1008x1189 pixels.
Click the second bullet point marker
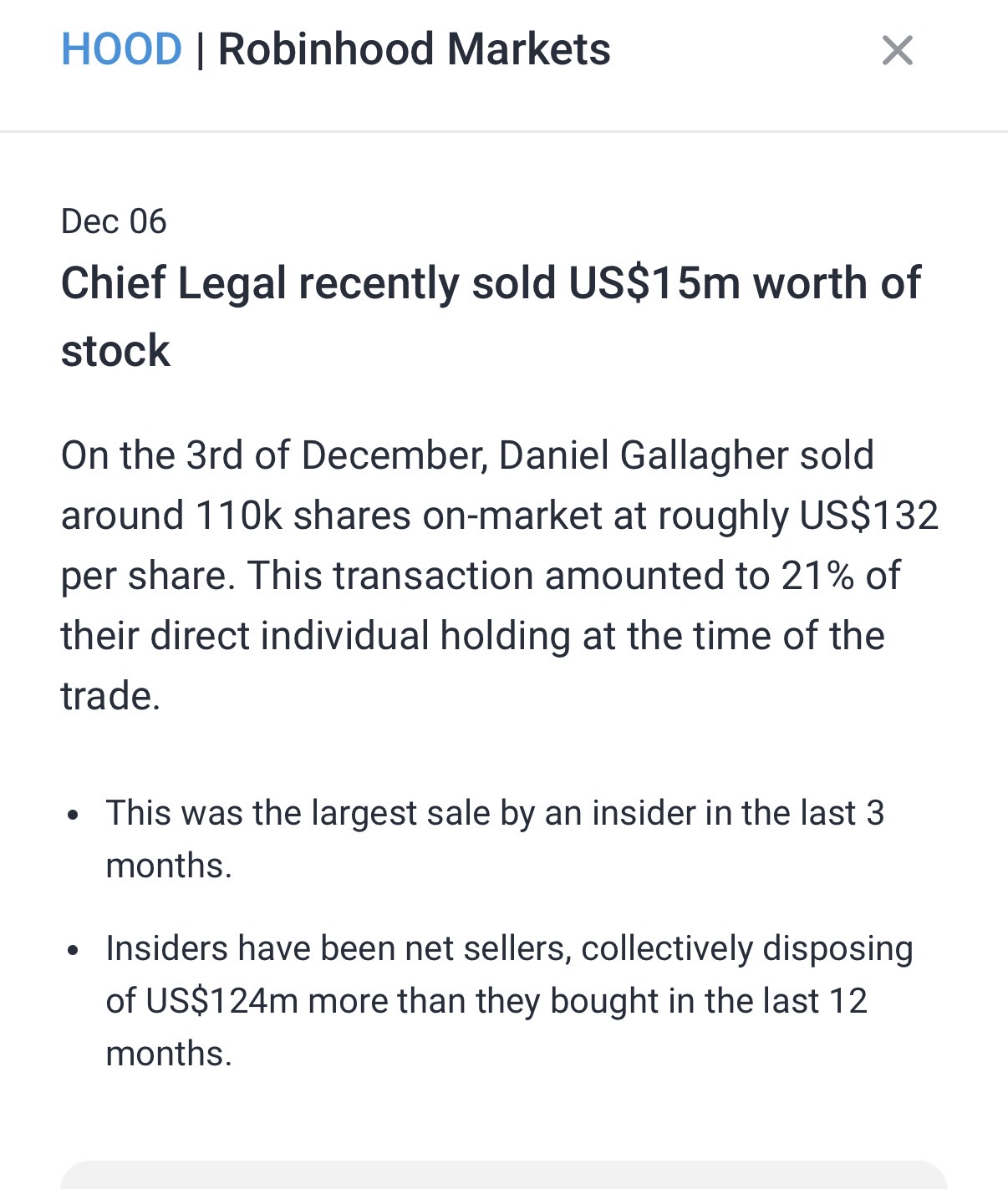74,950
